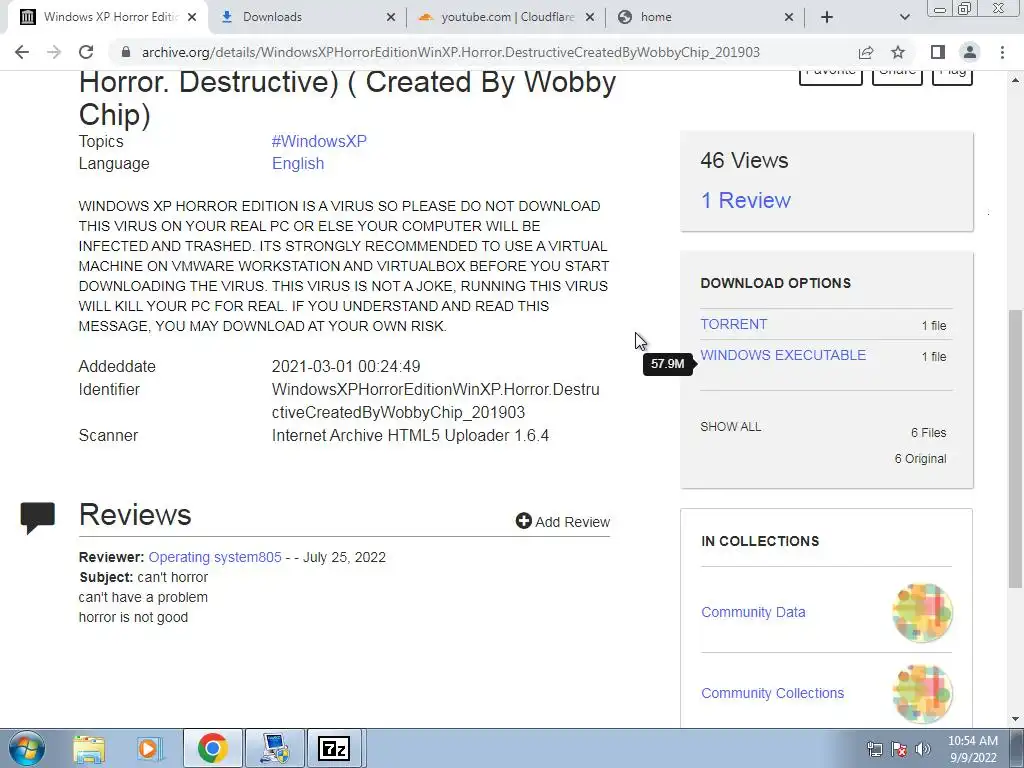
Task: Click the scrollbar down arrow
Action: [1015, 719]
